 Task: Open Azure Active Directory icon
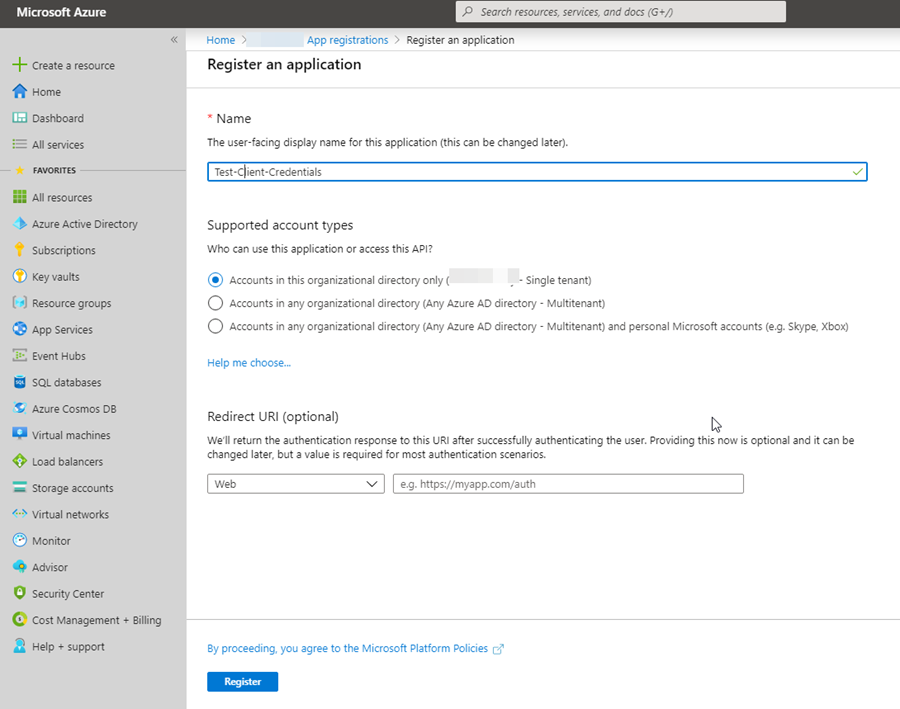[20, 223]
